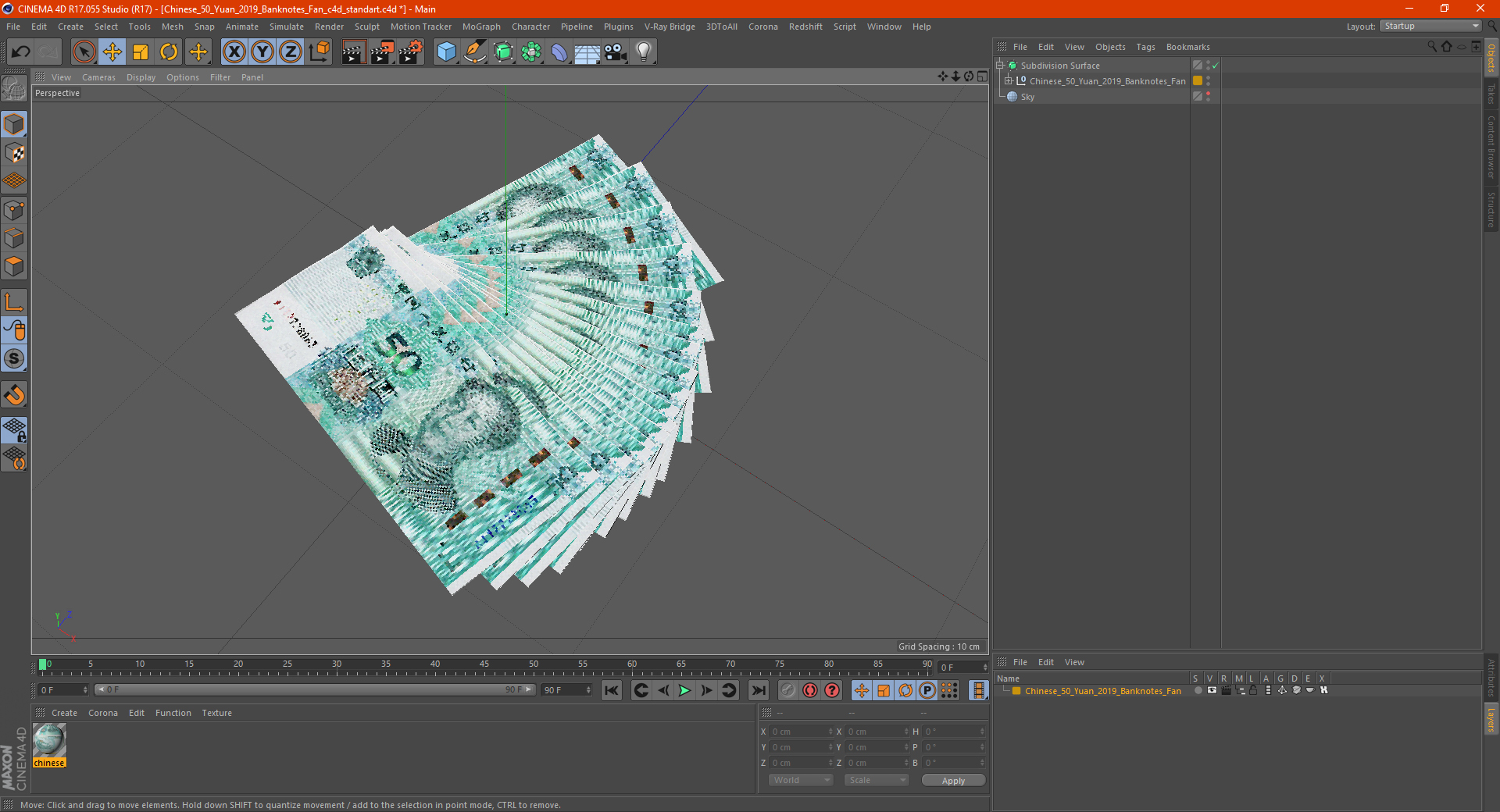Viewport: 1500px width, 812px height.
Task: Toggle Z axis lock
Action: point(291,52)
